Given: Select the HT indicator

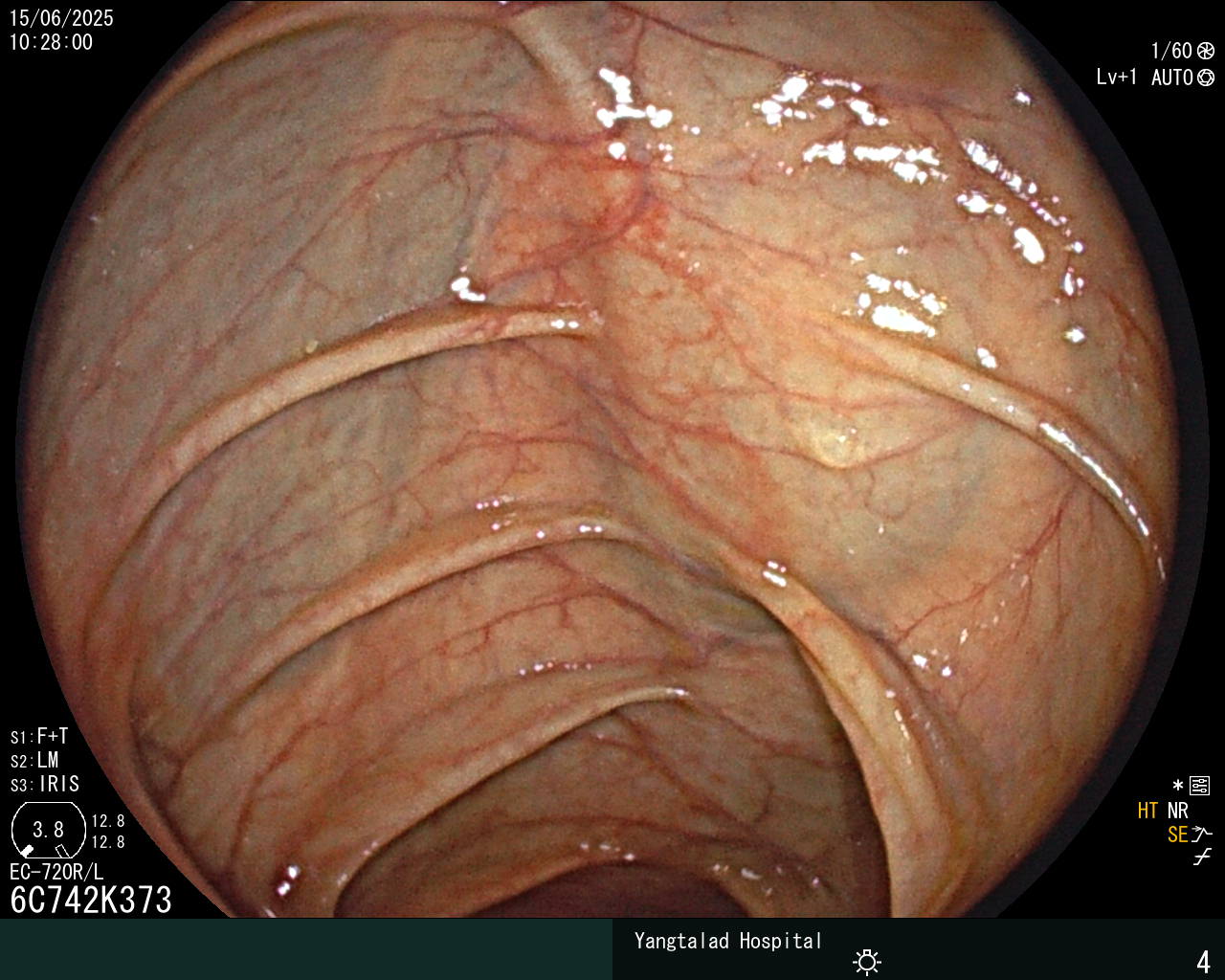Looking at the screenshot, I should click(1147, 811).
